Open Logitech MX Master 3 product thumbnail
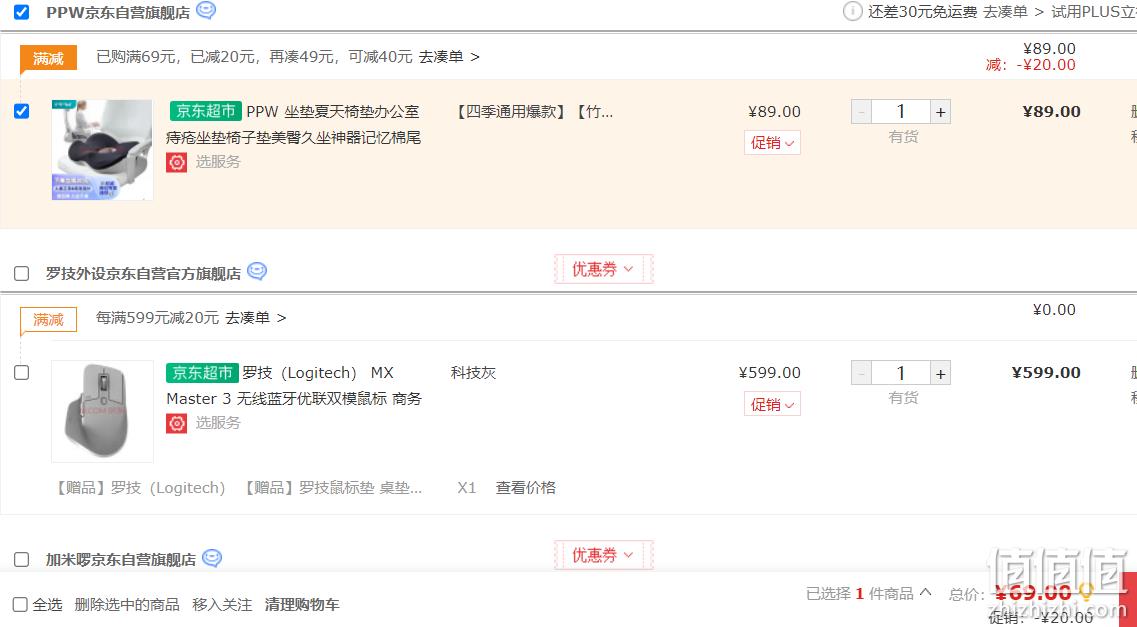The image size is (1137, 627). click(102, 411)
